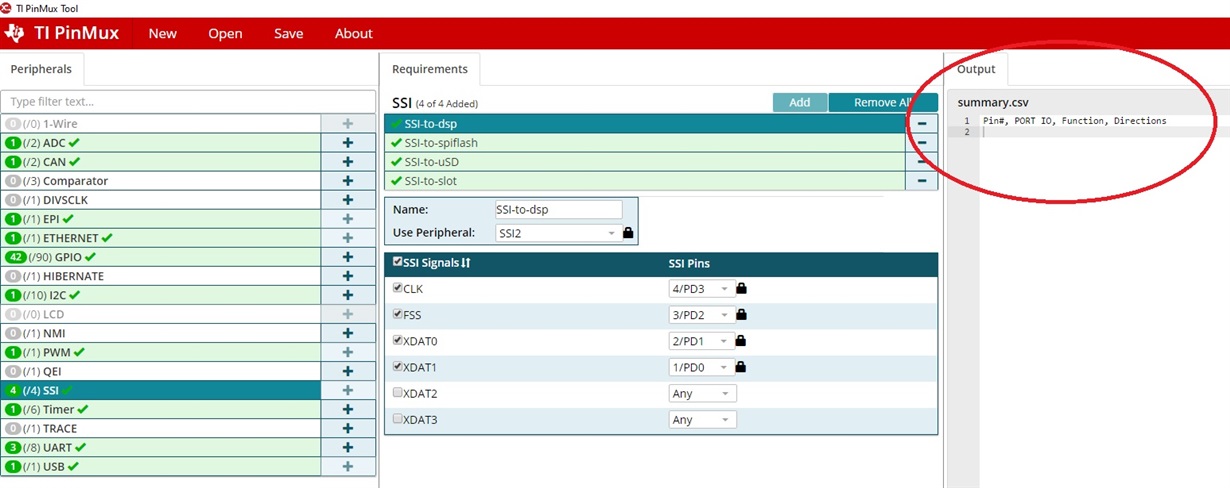Screen dimensions: 1230x488
Task: Toggle lock icon for CLK pin
Action: (x=742, y=288)
